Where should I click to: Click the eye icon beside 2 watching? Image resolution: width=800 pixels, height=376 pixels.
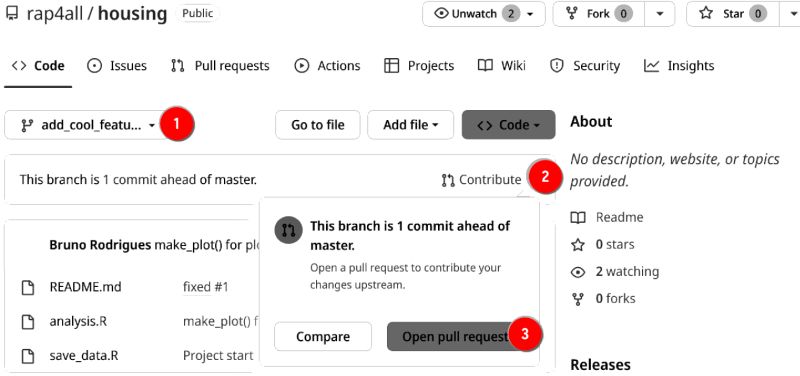point(578,272)
